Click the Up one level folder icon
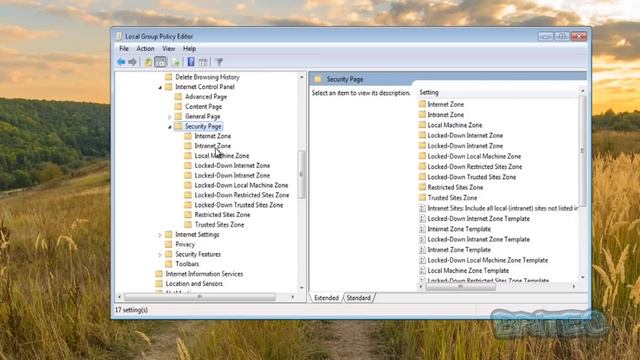This screenshot has height=360, width=640. (148, 62)
